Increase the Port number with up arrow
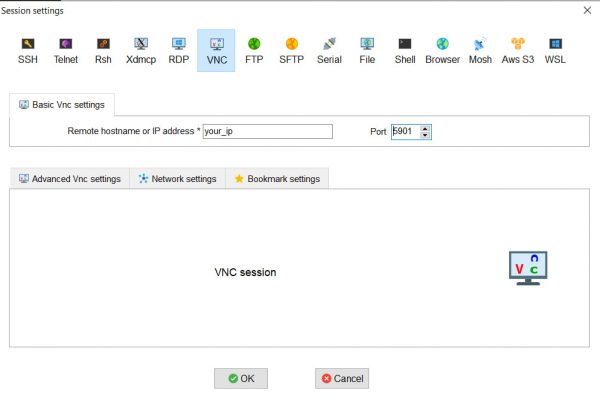The image size is (600, 406). tap(426, 128)
